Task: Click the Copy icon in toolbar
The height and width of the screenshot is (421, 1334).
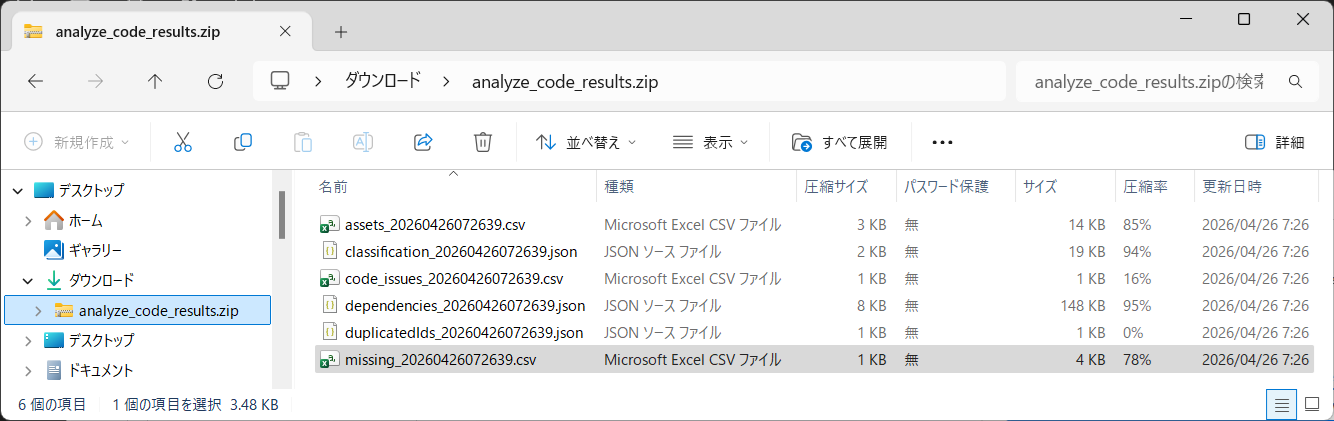Action: point(242,142)
